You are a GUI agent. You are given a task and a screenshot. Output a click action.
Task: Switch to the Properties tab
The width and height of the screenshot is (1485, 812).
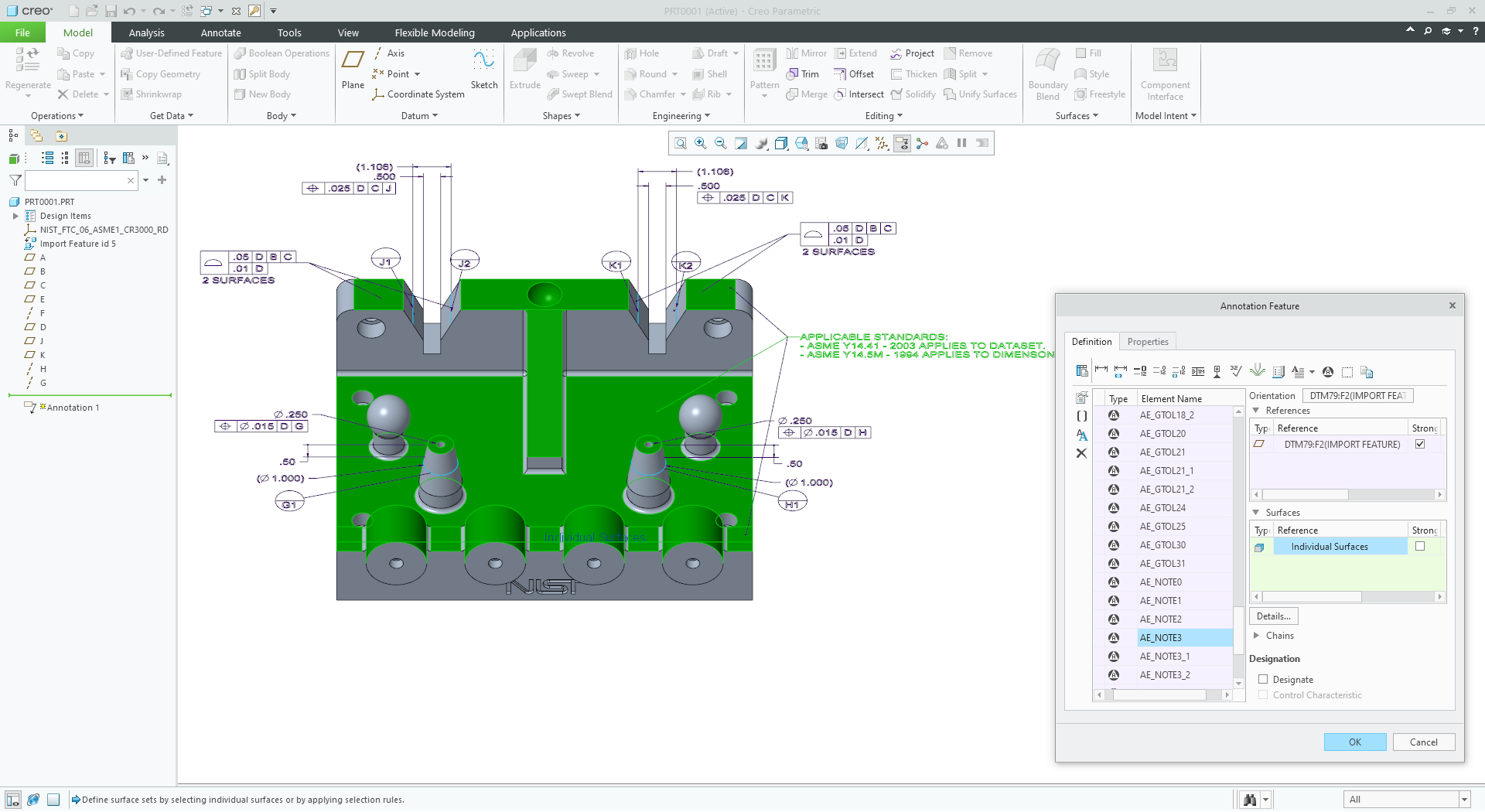click(x=1148, y=342)
